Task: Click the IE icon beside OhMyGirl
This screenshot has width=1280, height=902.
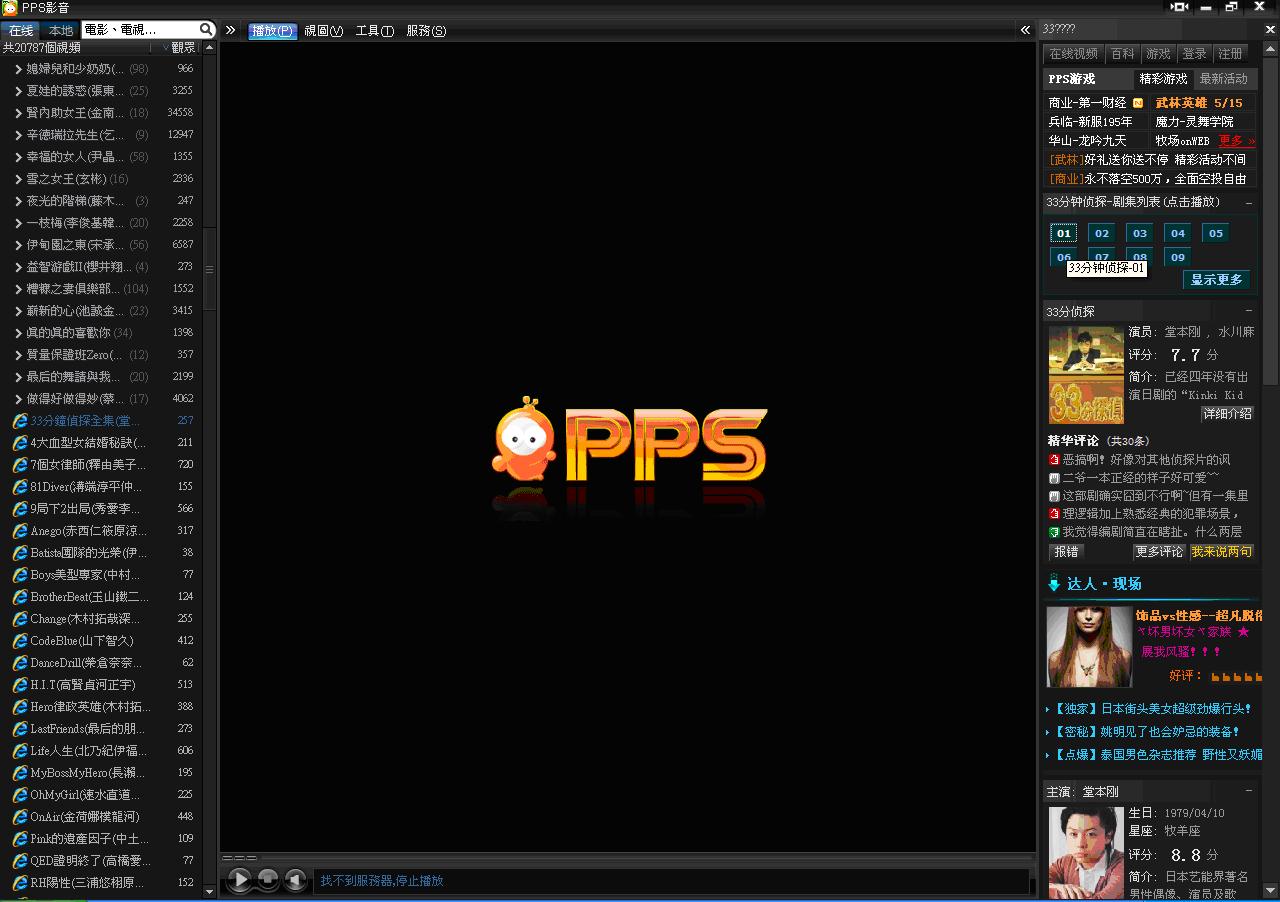Action: click(20, 795)
